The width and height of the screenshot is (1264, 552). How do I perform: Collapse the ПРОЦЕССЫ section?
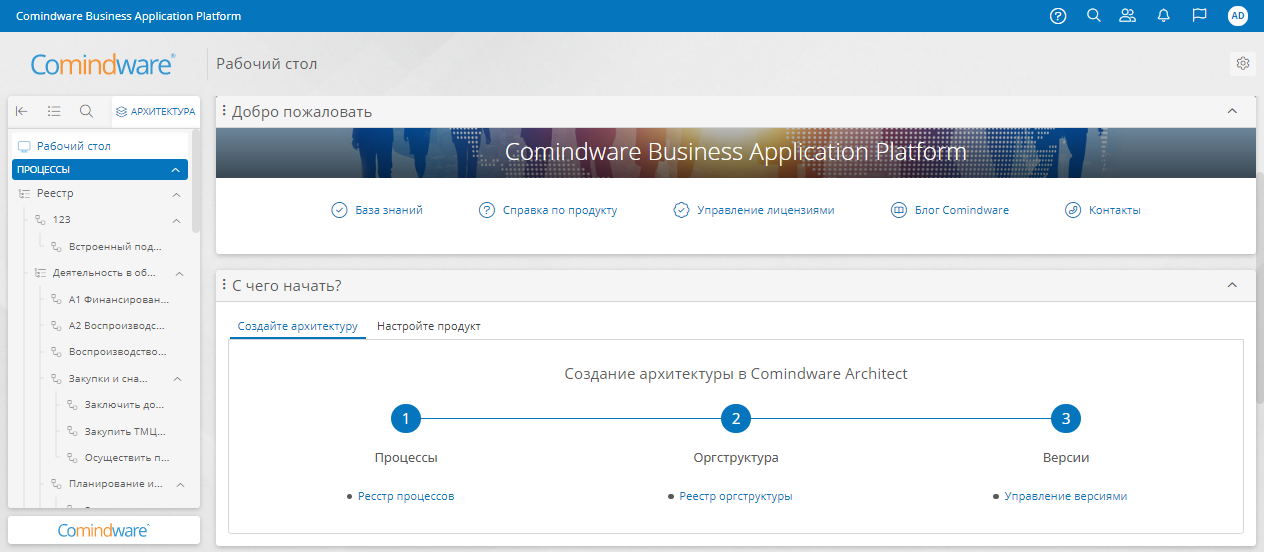coord(175,170)
